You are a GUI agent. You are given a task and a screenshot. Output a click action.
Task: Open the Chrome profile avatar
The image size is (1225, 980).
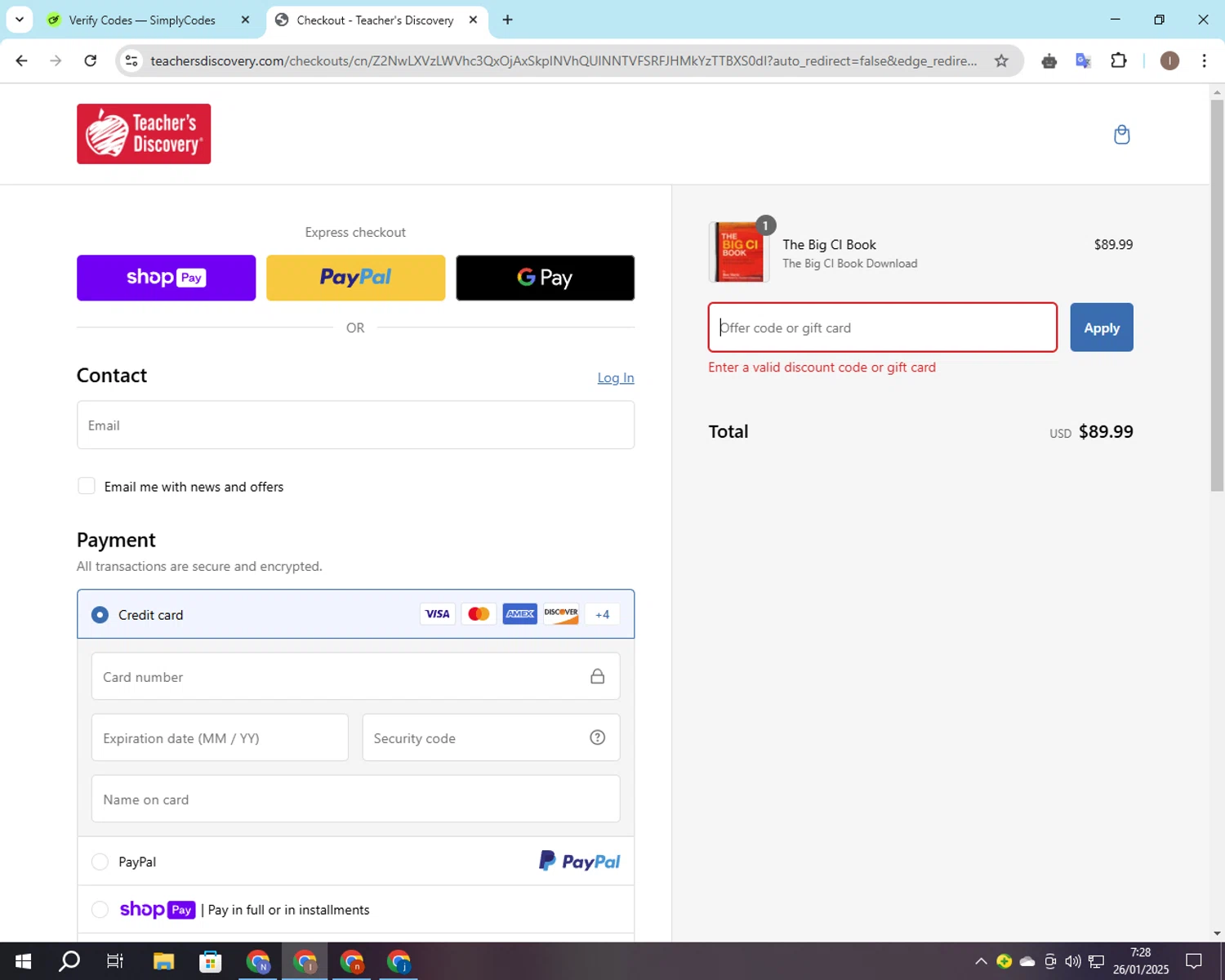(1169, 60)
